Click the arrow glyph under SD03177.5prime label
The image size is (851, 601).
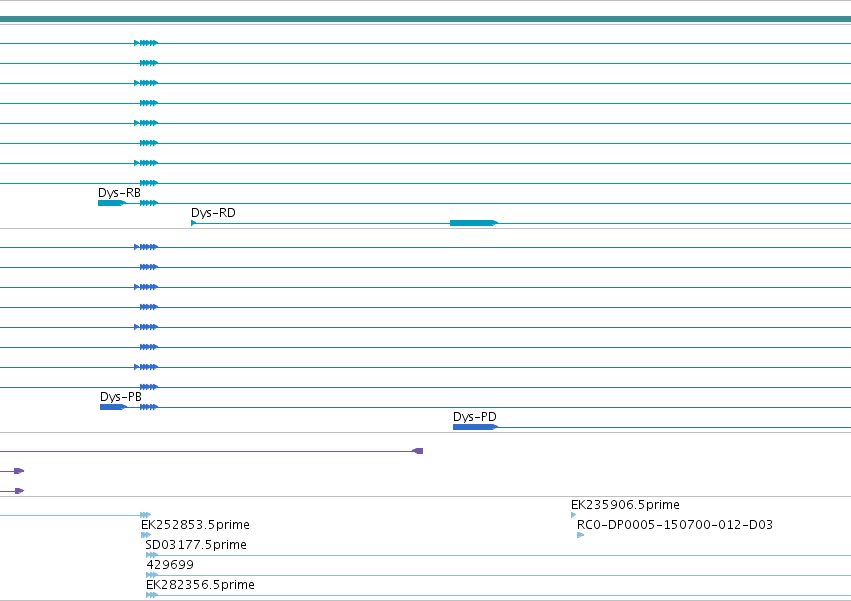[x=152, y=555]
